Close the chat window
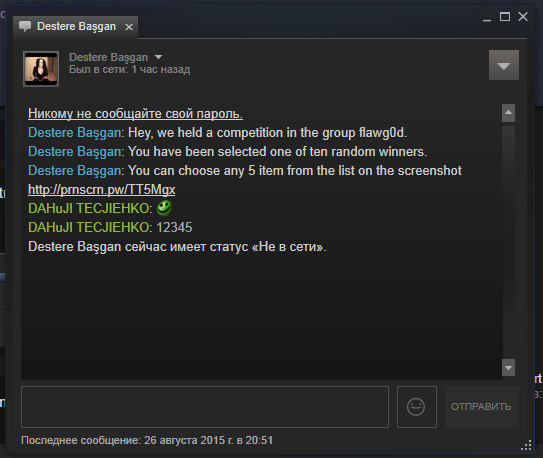The image size is (543, 458). [523, 17]
